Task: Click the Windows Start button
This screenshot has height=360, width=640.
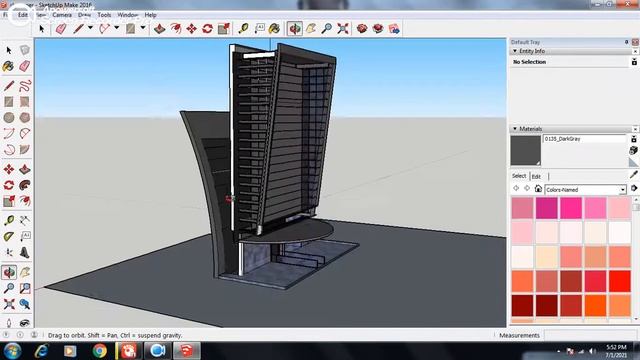Action: (x=12, y=351)
